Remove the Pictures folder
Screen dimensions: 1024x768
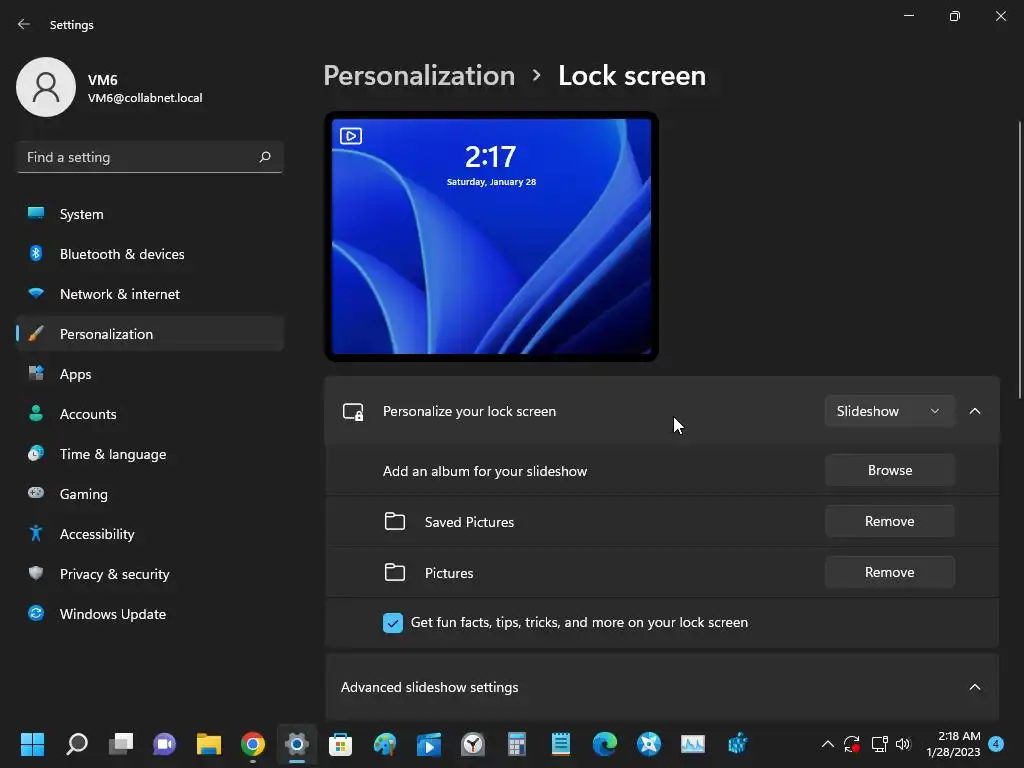[889, 572]
